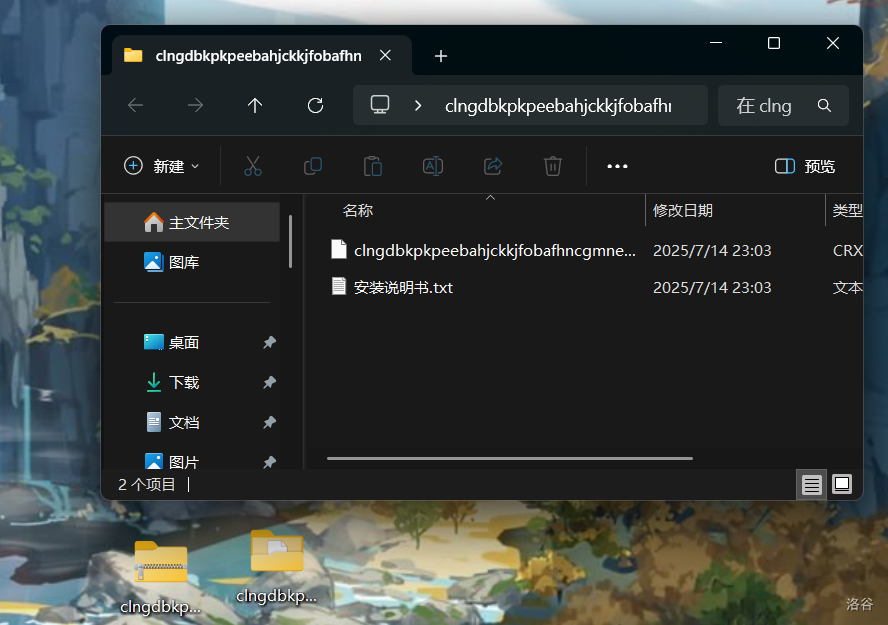Expand the 新建 dropdown menu
The image size is (888, 625).
point(162,166)
